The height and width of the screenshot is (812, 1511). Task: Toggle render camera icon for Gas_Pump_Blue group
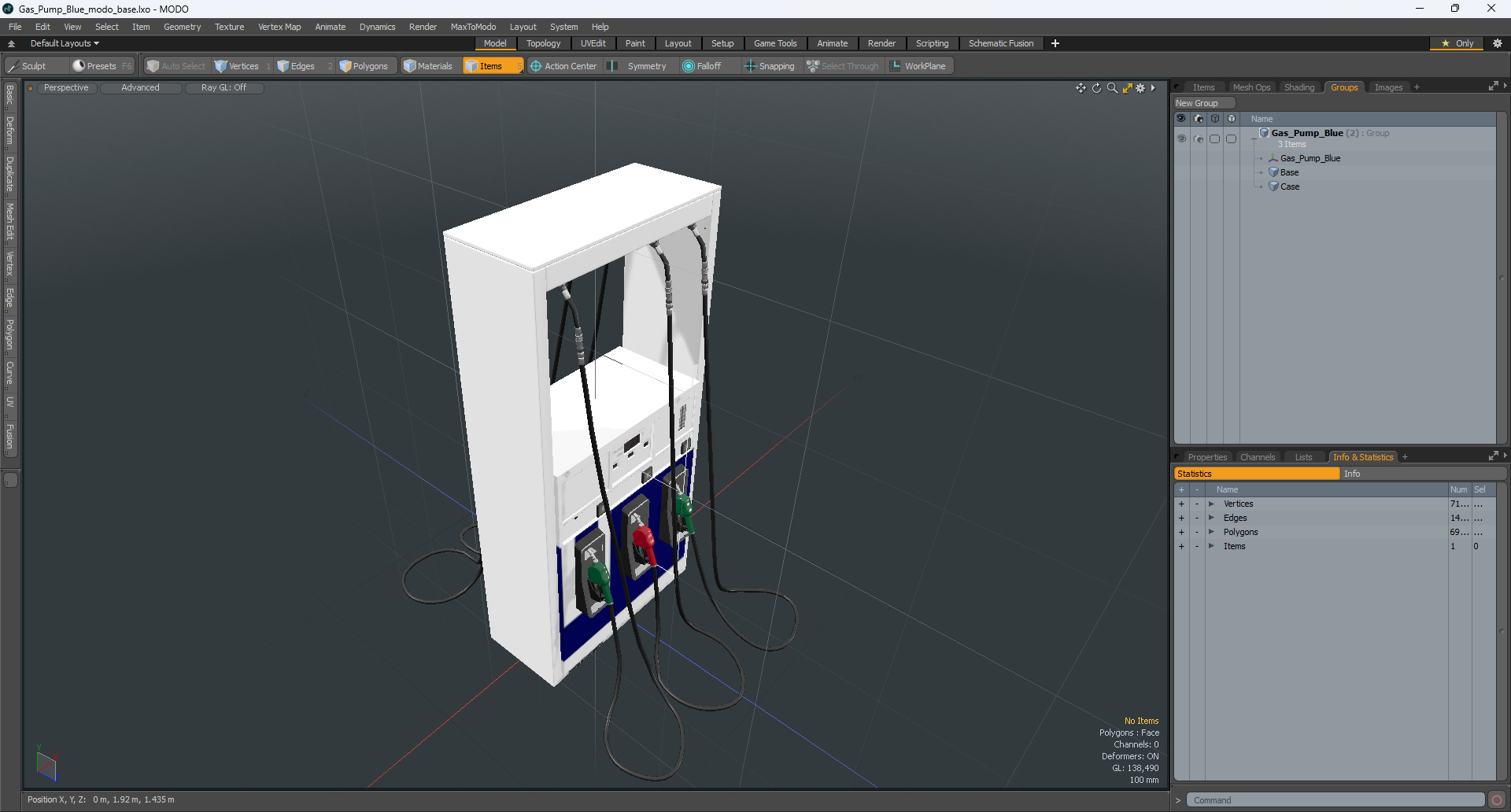click(1198, 138)
